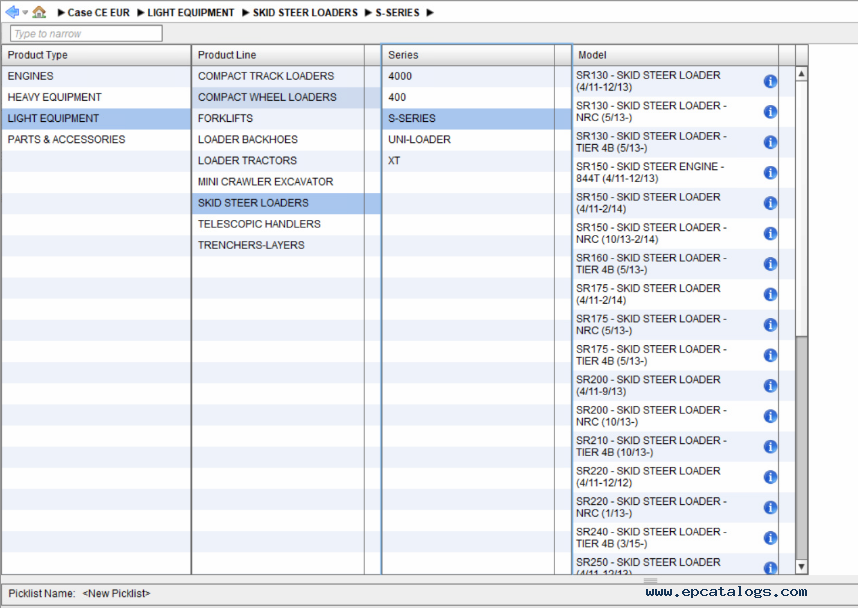Screen dimensions: 858x608
Task: Open info for SR210 Tier 4B (10/13-)
Action: tap(770, 447)
